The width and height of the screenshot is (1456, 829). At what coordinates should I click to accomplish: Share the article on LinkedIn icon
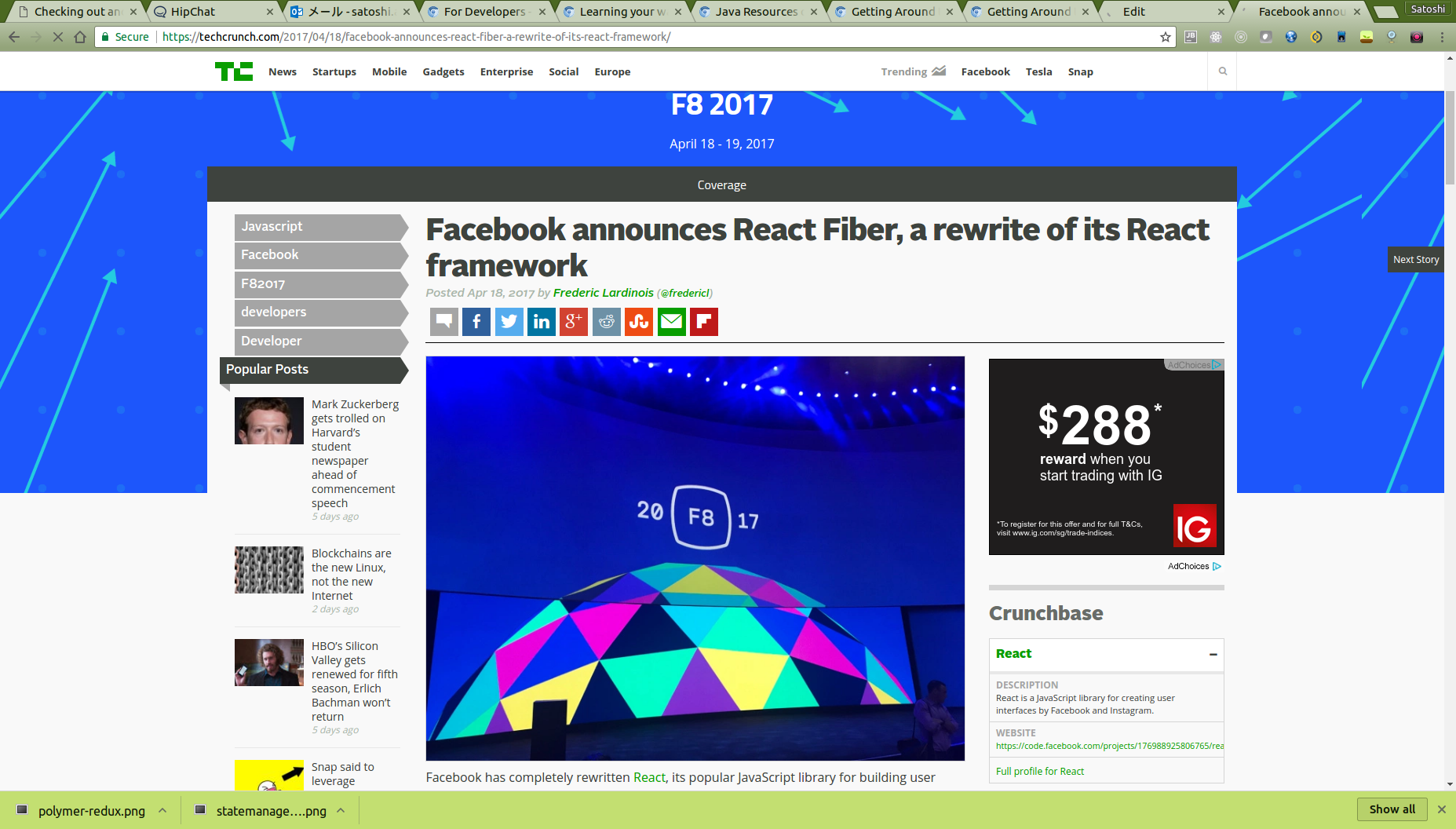(542, 321)
